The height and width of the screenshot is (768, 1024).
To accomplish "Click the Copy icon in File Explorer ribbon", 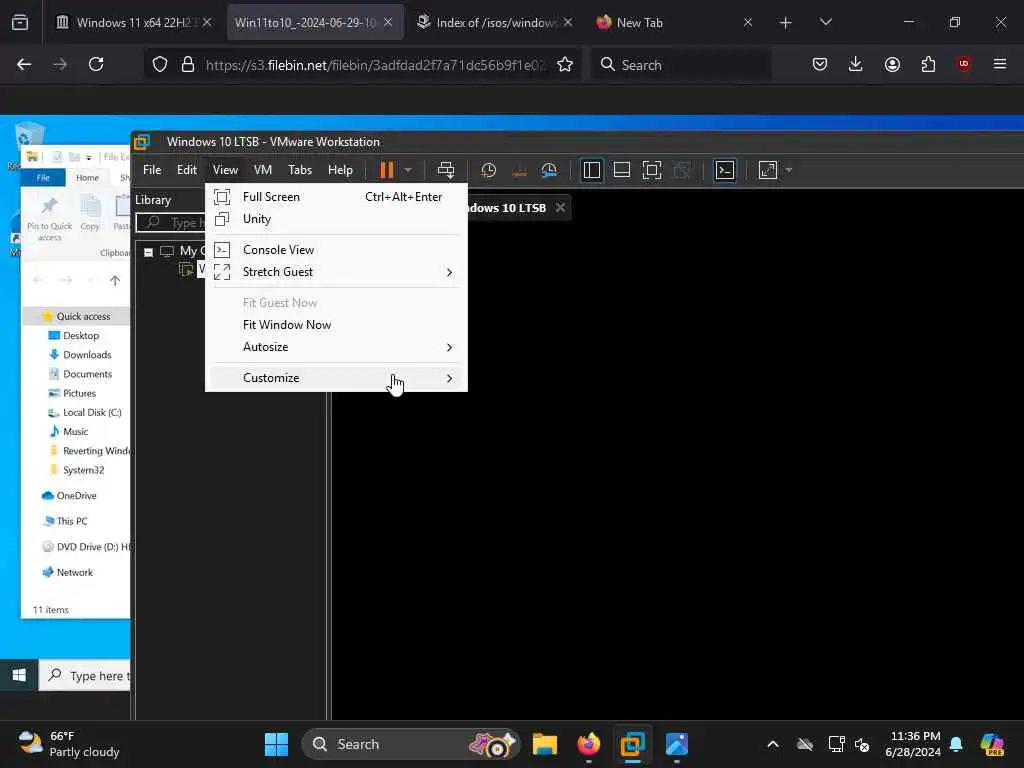I will [x=90, y=214].
